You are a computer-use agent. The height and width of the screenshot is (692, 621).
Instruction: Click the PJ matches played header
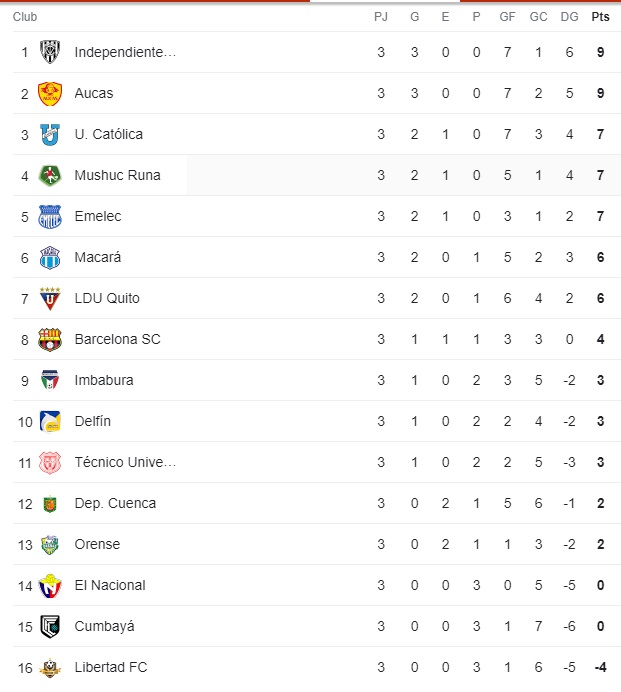381,17
